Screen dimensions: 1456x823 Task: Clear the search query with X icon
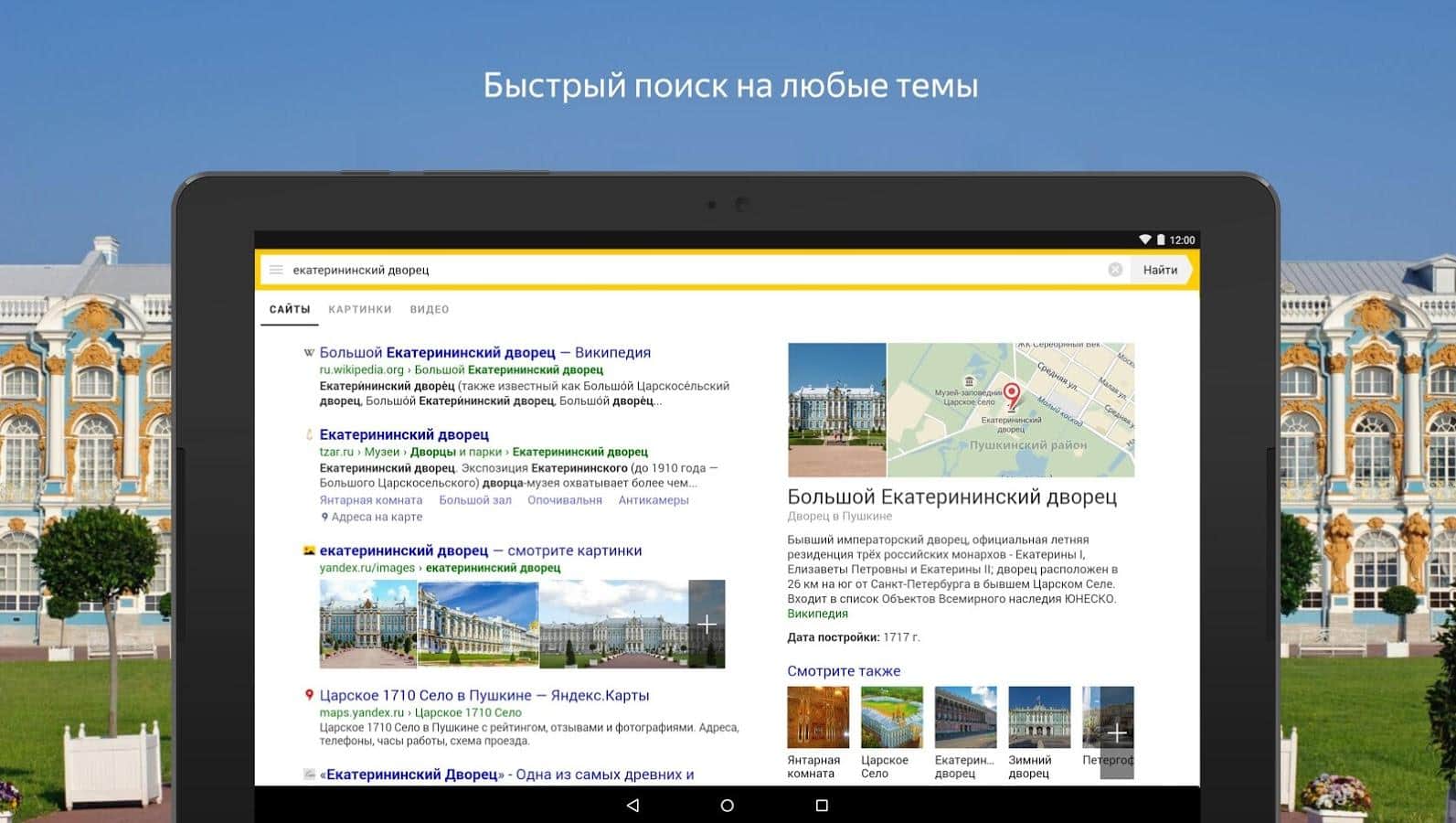pyautogui.click(x=1115, y=270)
